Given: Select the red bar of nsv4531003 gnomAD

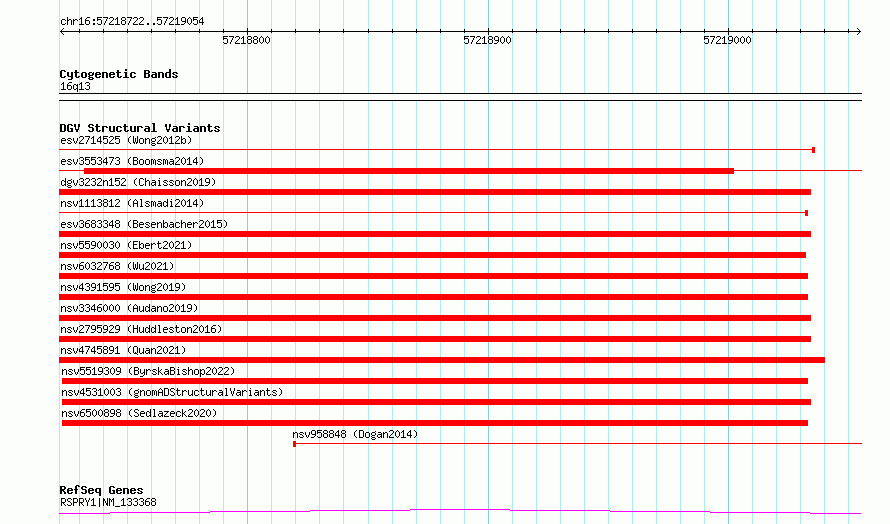Looking at the screenshot, I should (436, 402).
